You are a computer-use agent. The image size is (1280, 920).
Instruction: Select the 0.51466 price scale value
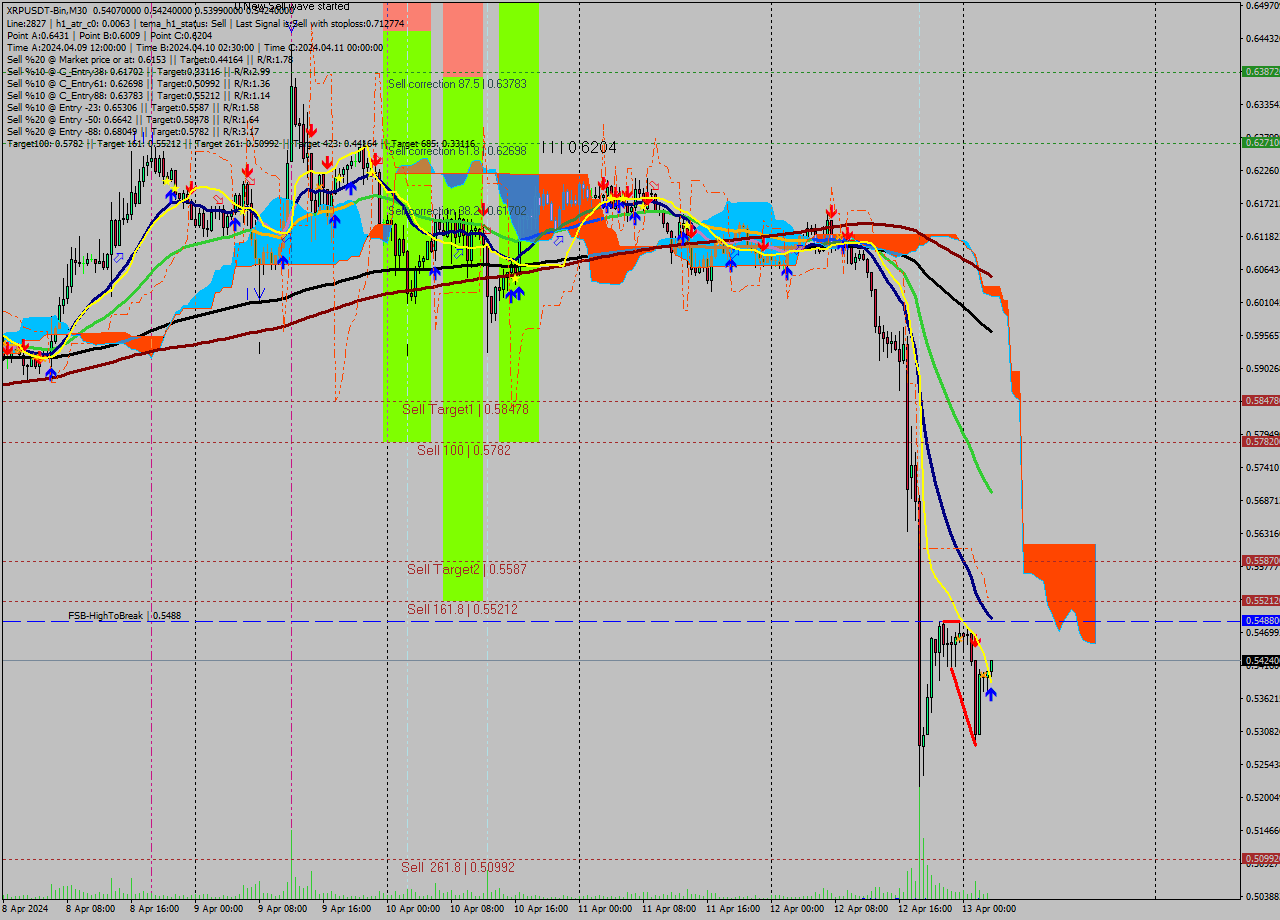pos(1263,830)
